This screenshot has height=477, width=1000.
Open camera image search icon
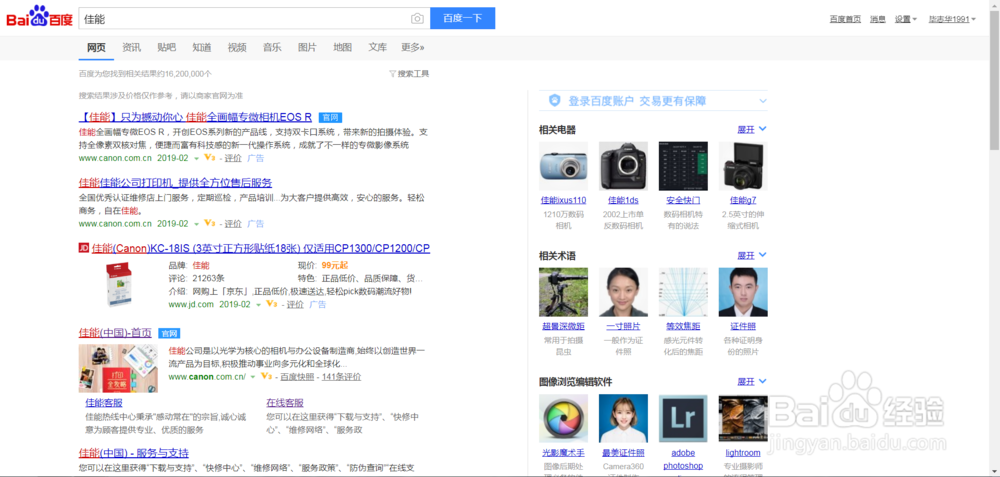416,19
